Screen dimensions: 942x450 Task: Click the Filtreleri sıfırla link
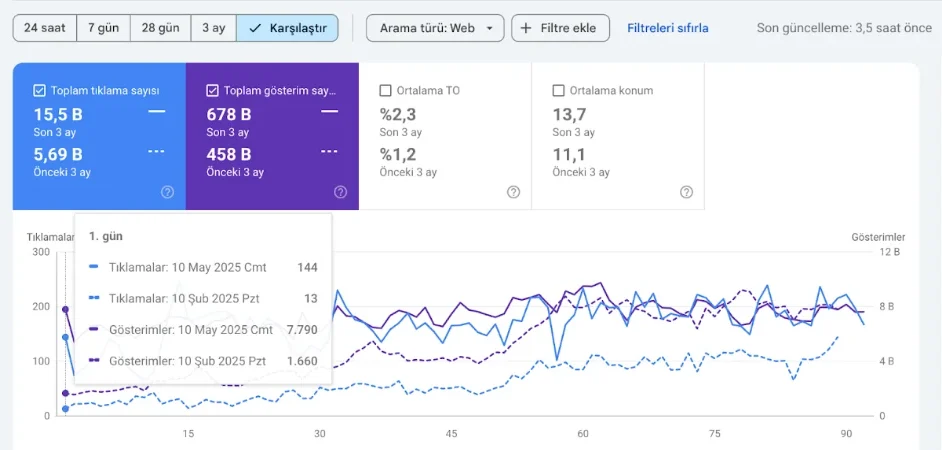click(667, 28)
